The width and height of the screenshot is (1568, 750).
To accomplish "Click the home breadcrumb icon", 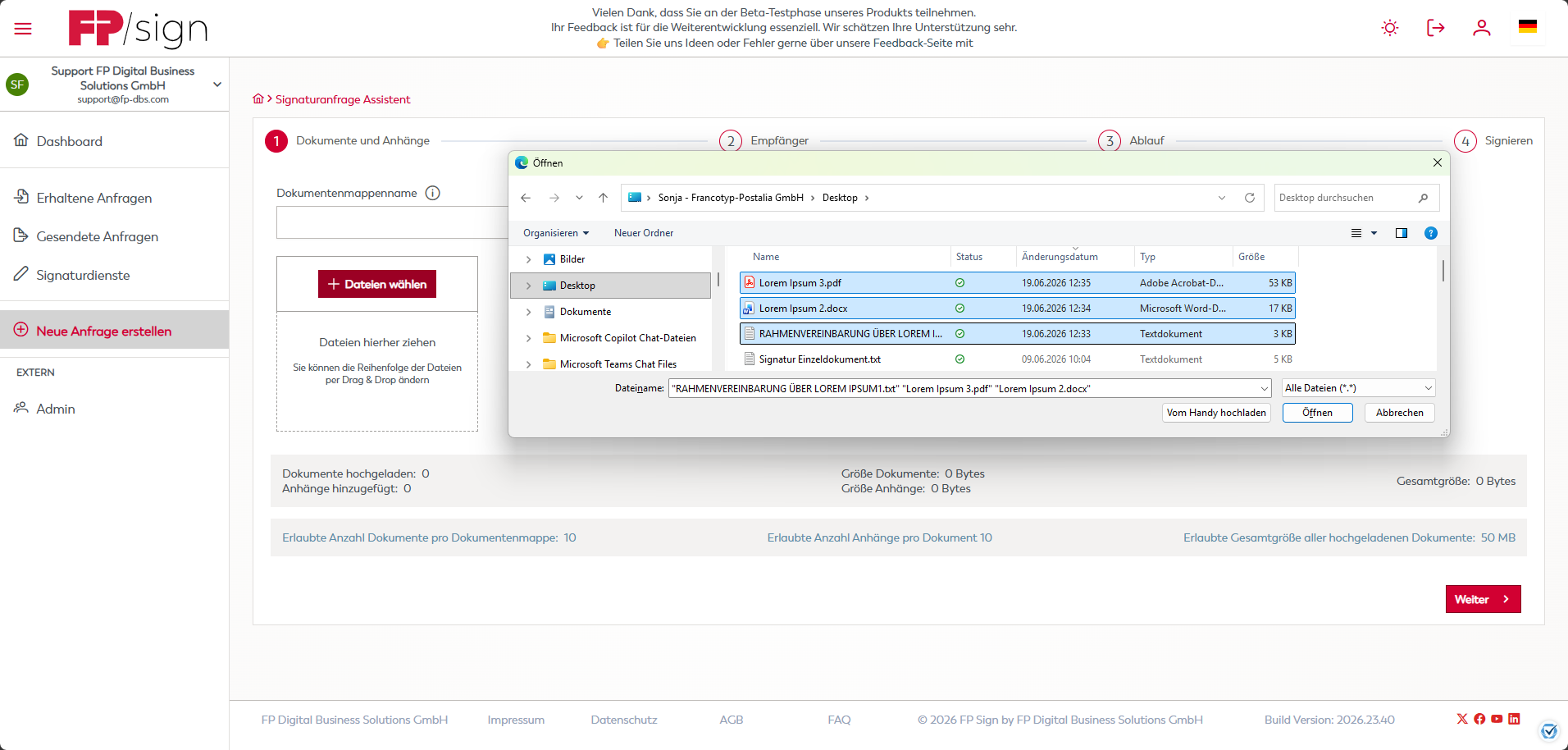I will (258, 99).
